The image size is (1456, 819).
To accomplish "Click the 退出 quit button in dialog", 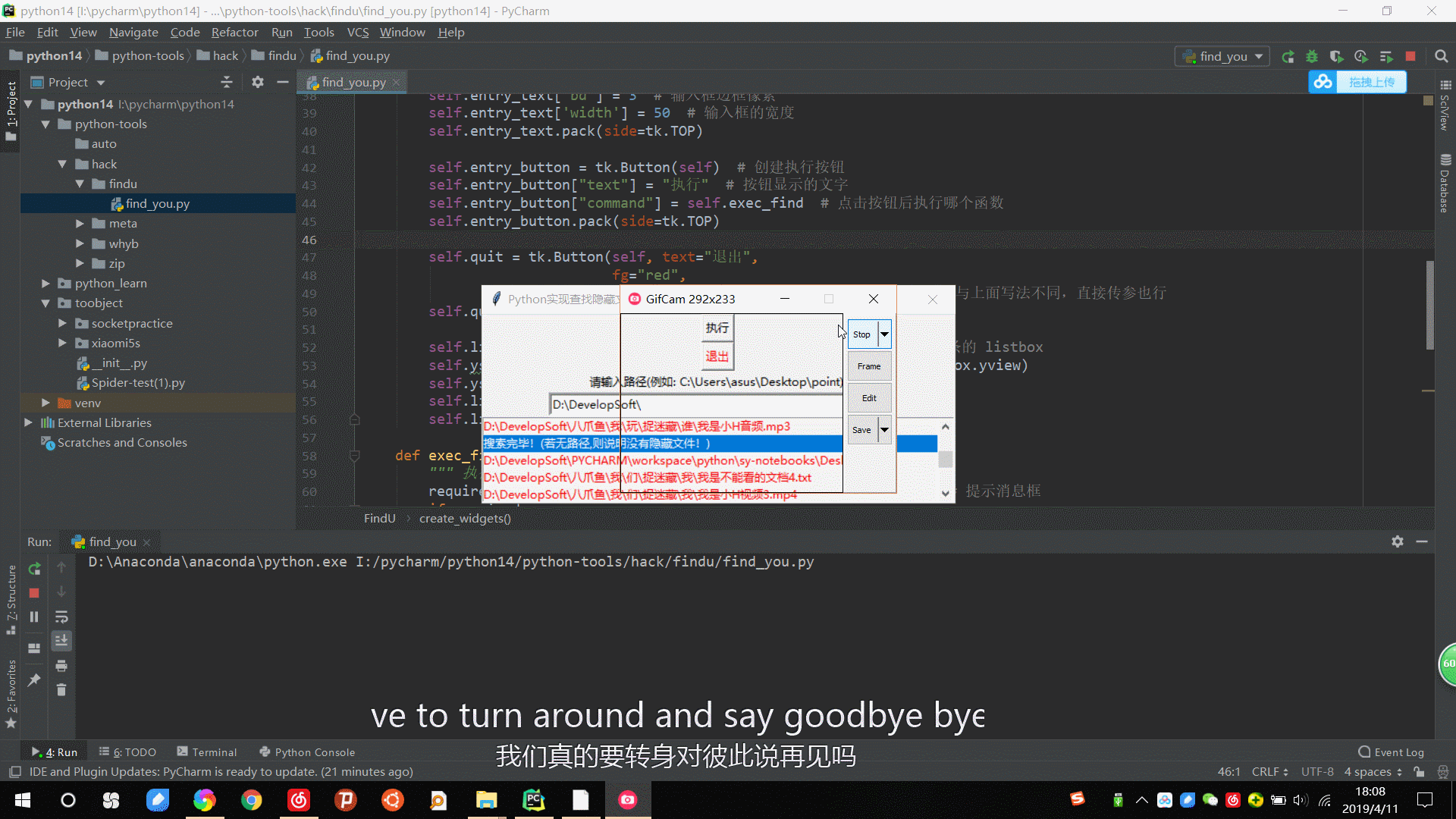I will tap(717, 355).
